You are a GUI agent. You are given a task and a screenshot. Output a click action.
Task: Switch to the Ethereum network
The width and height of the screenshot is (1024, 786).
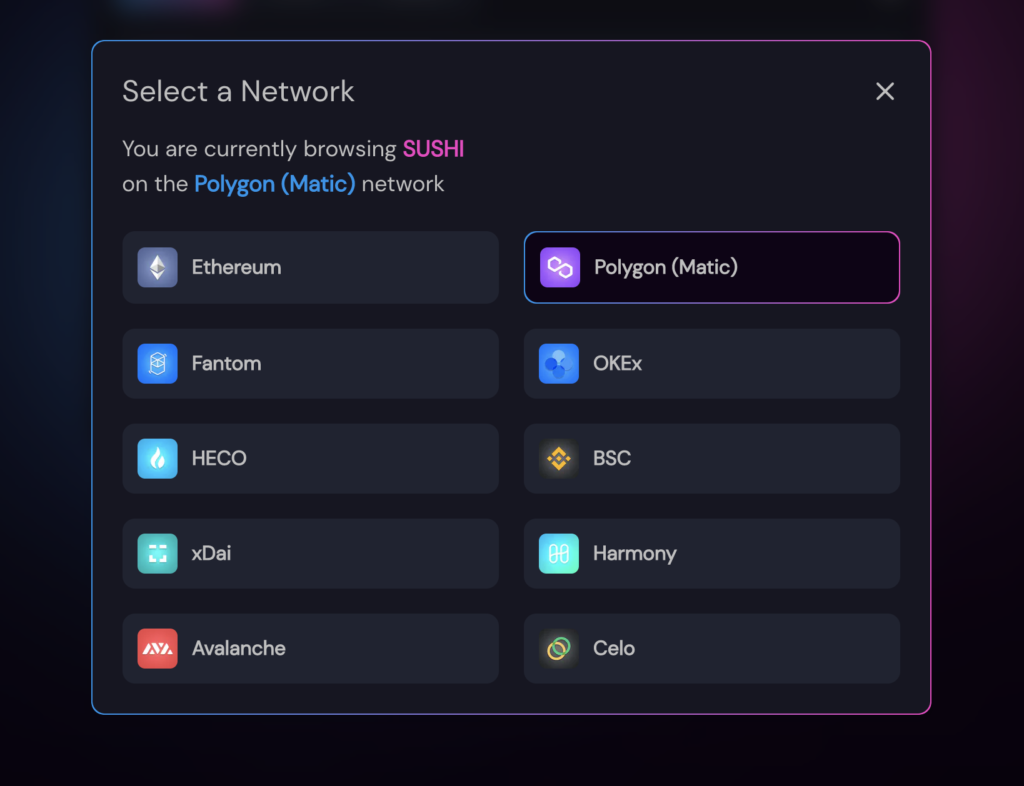click(x=310, y=267)
